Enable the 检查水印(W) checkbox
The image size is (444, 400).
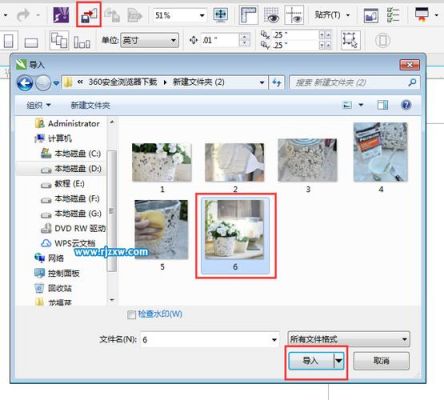[x=132, y=314]
